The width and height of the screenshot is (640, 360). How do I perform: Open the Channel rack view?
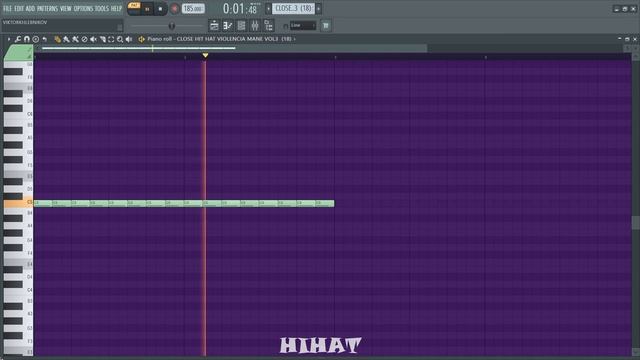(x=241, y=26)
